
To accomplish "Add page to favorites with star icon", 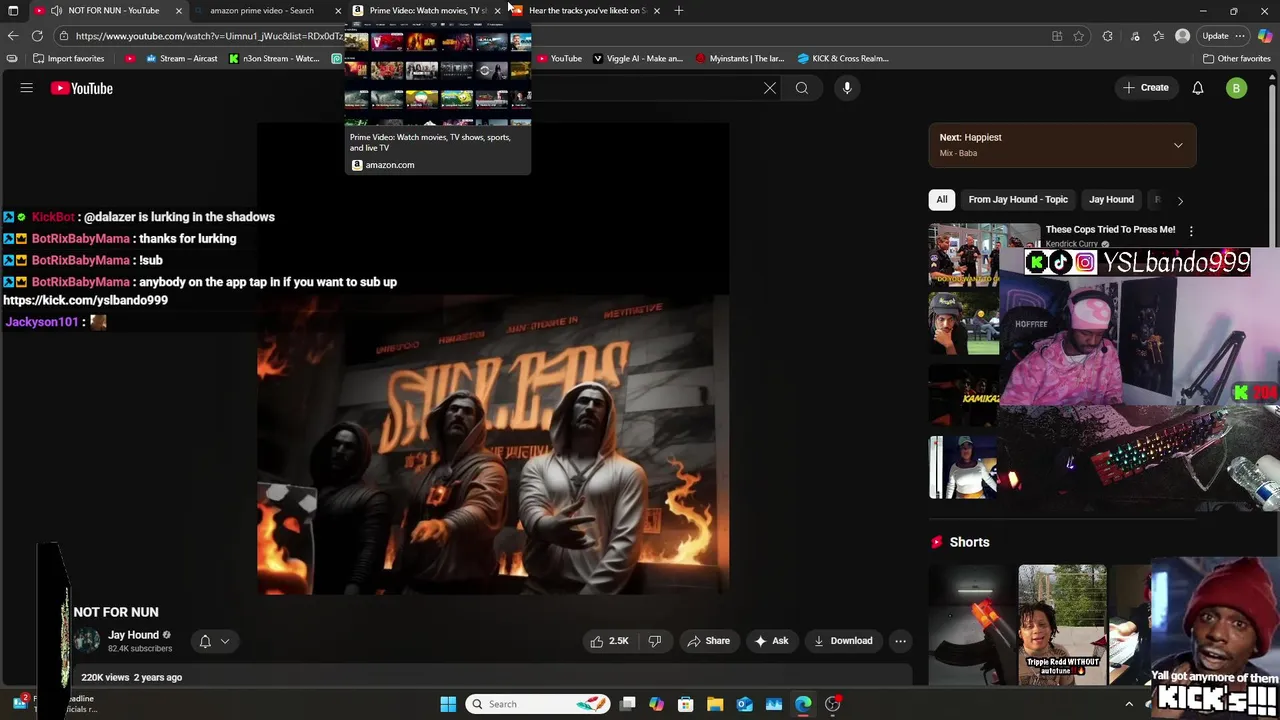I will coord(1079,36).
